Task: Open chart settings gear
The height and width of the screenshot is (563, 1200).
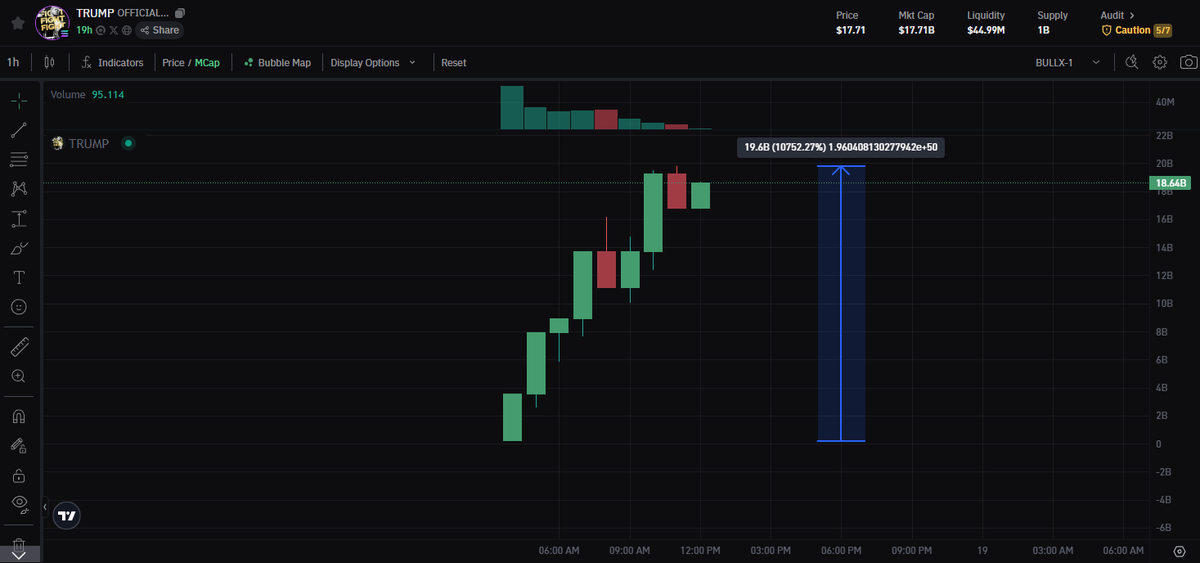Action: pyautogui.click(x=1160, y=62)
